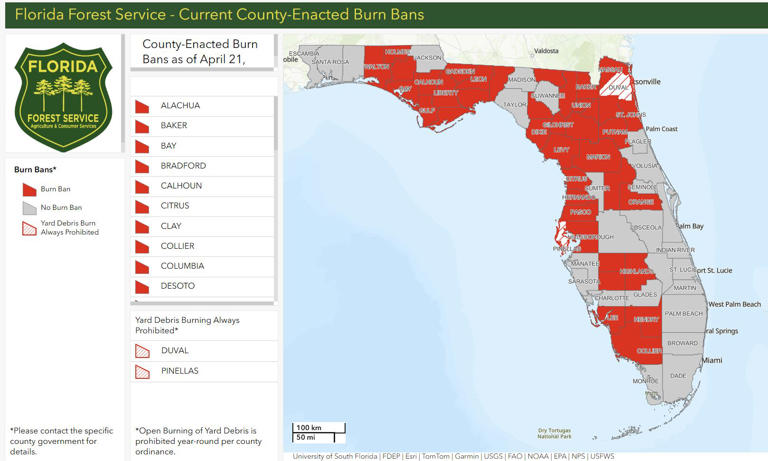Click the gray No Burn Ban legend swatch
The width and height of the screenshot is (768, 461).
tap(29, 208)
